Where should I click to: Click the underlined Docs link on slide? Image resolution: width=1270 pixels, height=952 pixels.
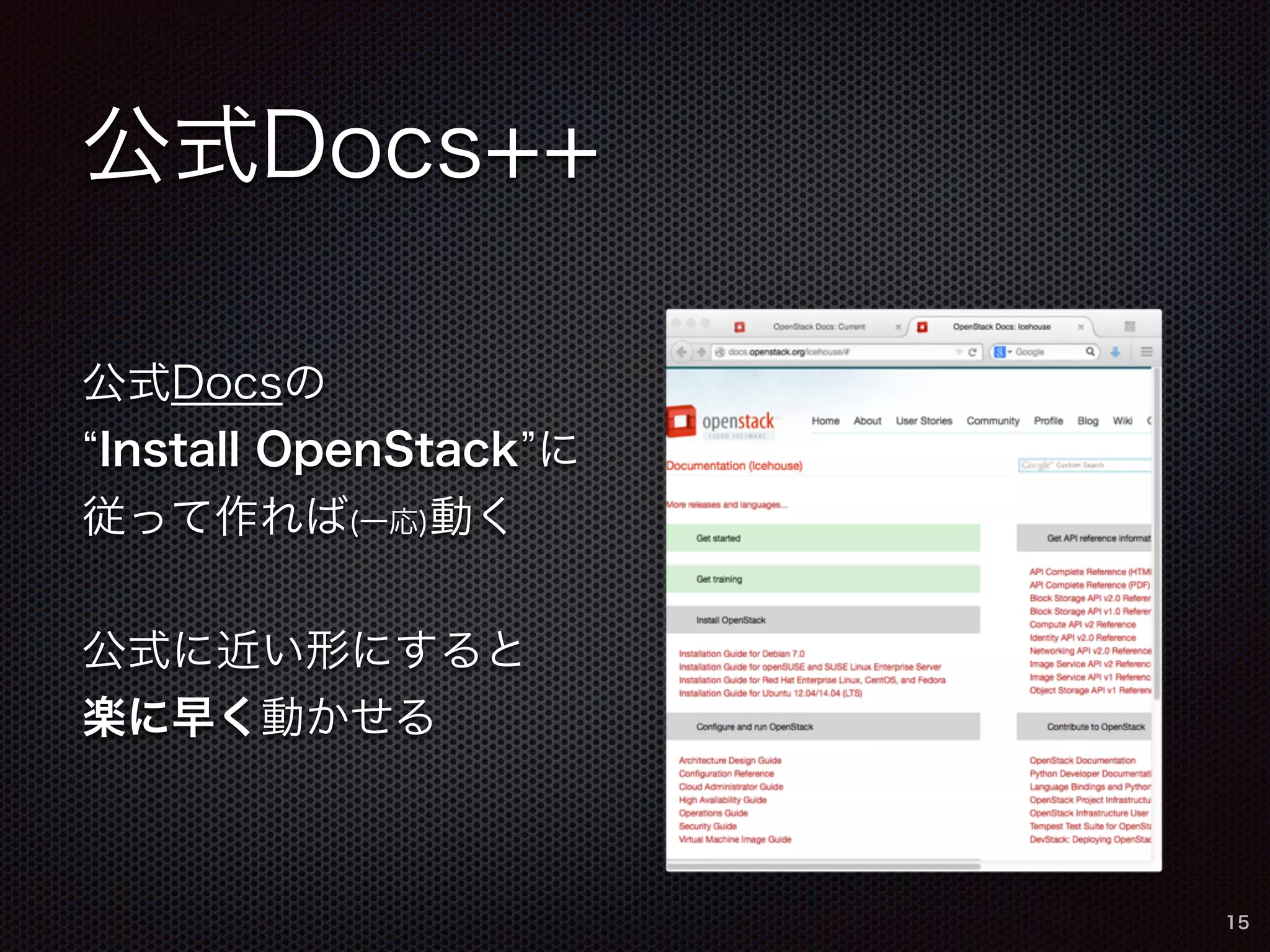tap(226, 384)
